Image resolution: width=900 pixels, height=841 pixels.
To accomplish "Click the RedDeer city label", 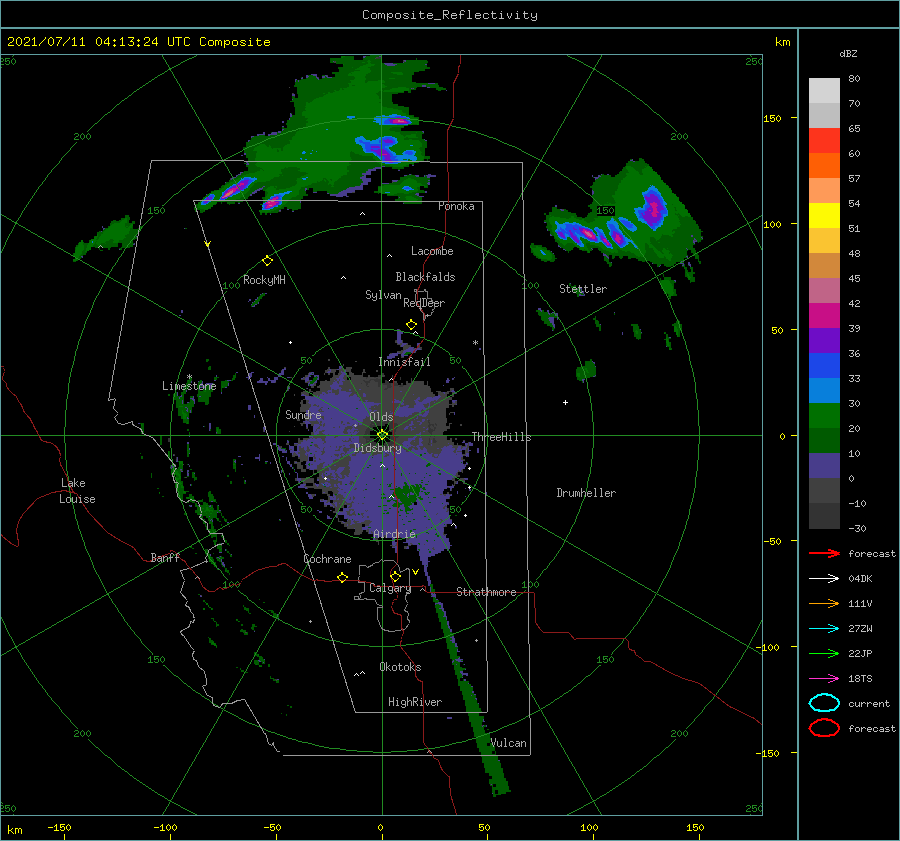I will coord(424,303).
